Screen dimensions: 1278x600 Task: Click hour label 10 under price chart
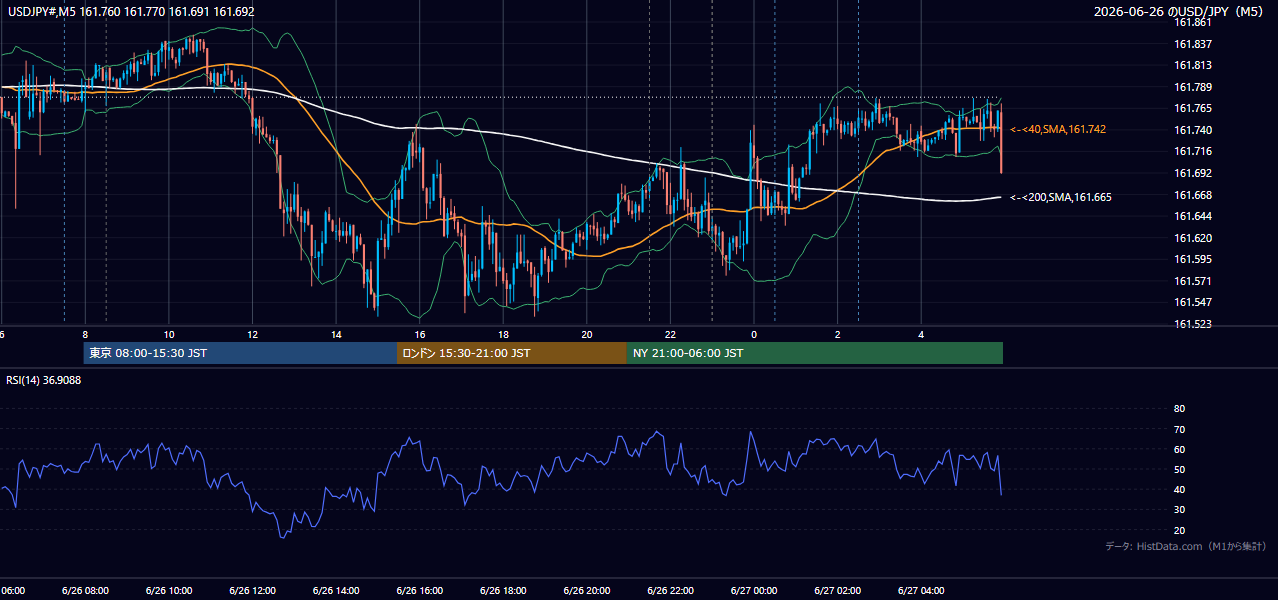tap(169, 334)
